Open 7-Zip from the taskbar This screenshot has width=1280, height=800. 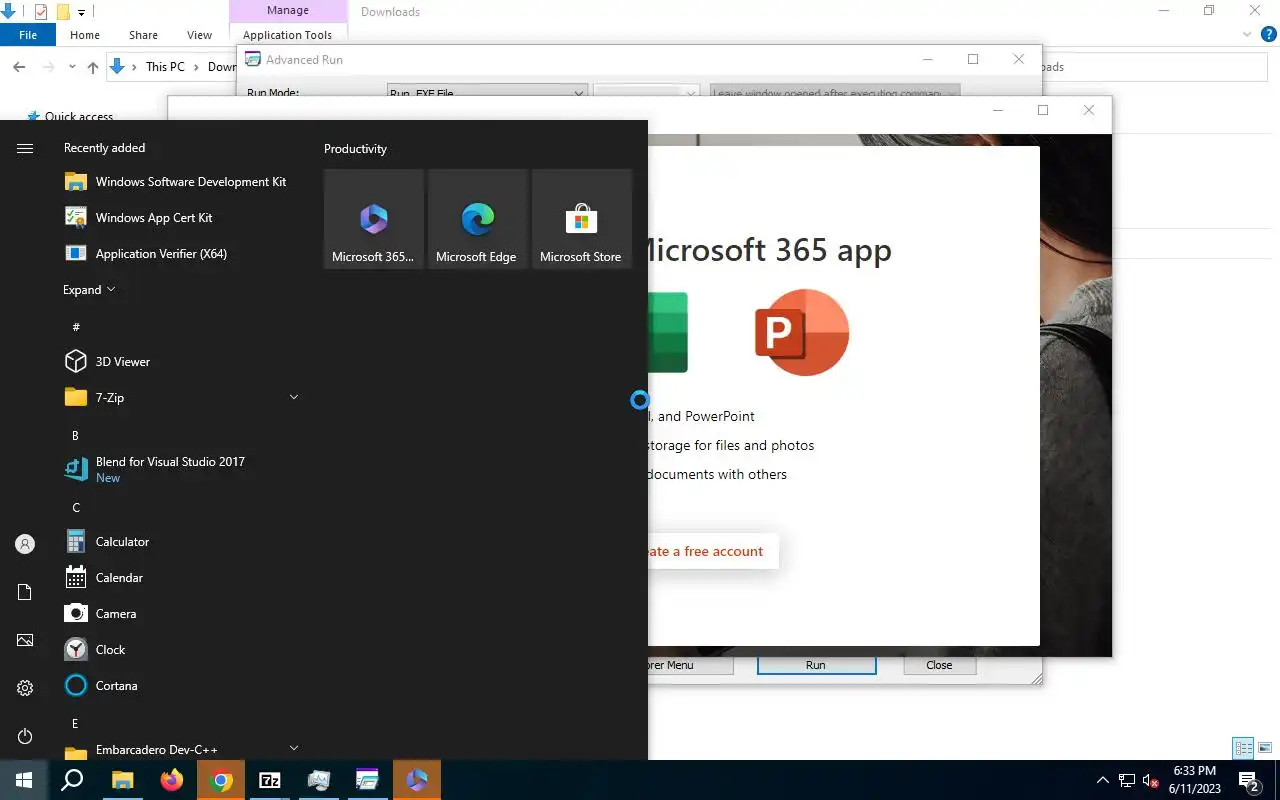(270, 780)
